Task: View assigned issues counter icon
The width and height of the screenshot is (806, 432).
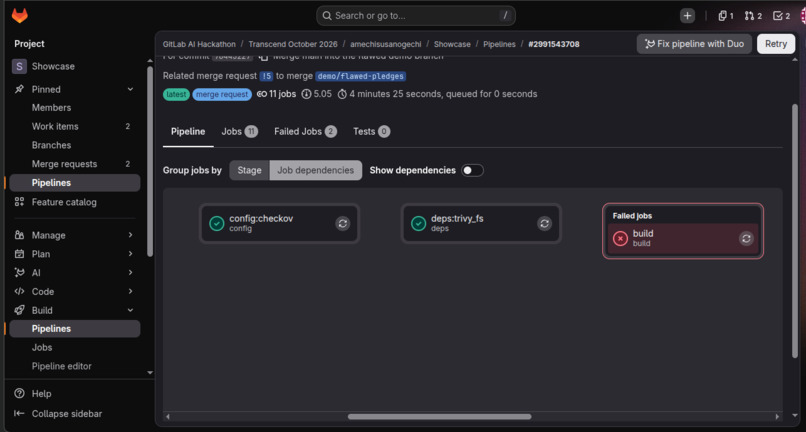Action: click(726, 16)
